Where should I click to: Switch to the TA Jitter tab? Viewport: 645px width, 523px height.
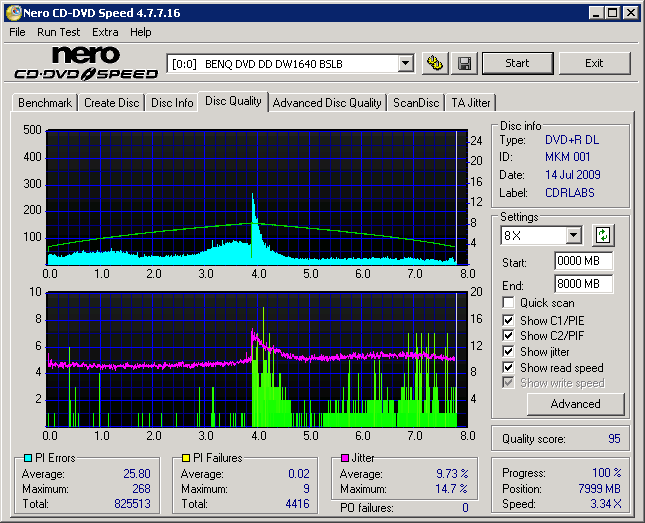[x=471, y=103]
